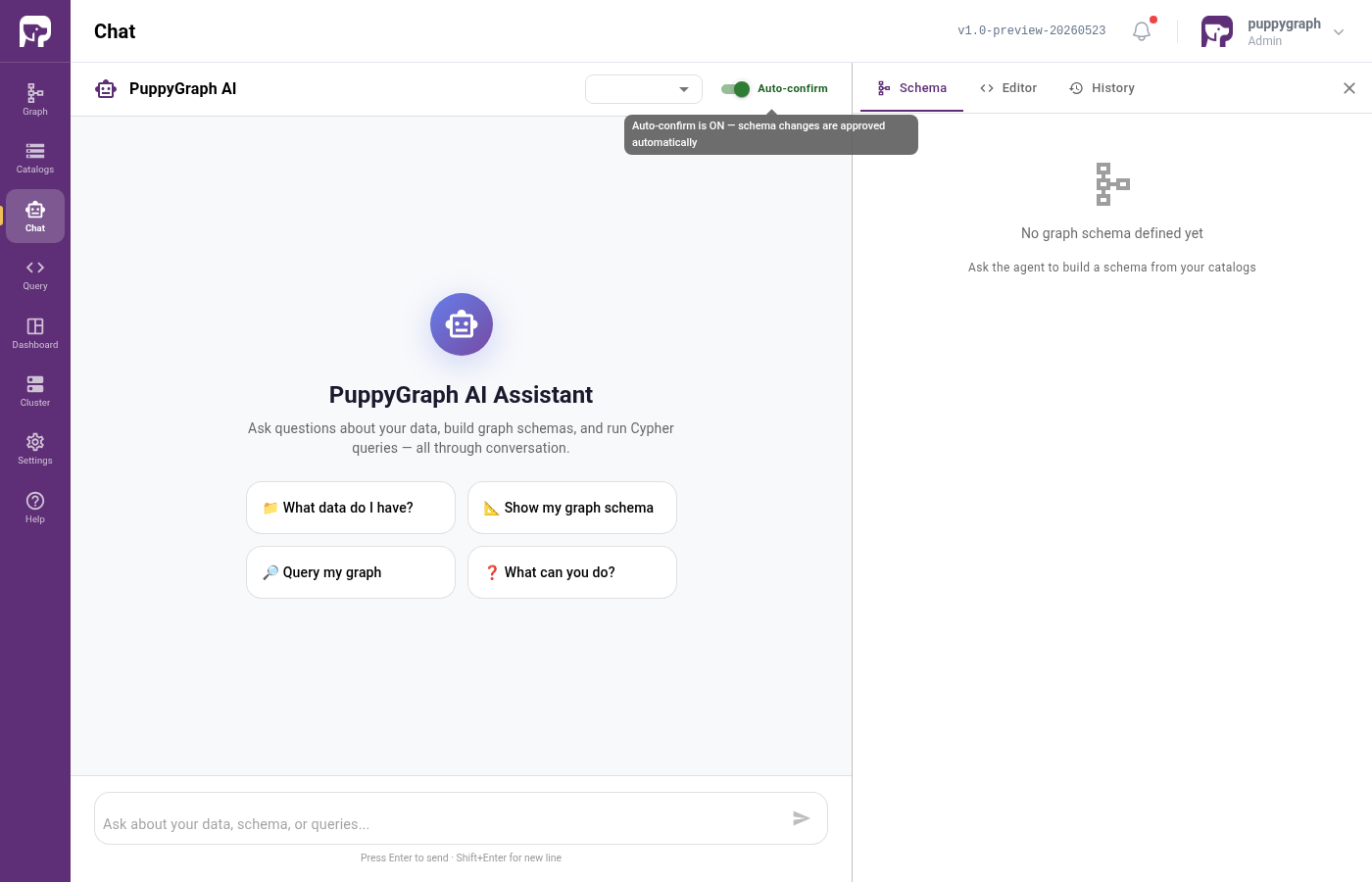Open the Help sidebar icon
This screenshot has height=882, width=1372.
[x=35, y=507]
